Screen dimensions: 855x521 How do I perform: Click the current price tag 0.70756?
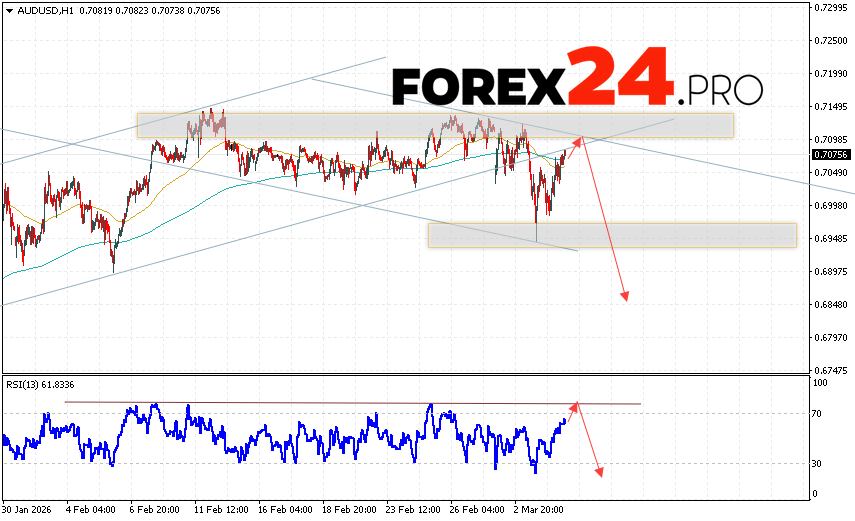pyautogui.click(x=831, y=155)
